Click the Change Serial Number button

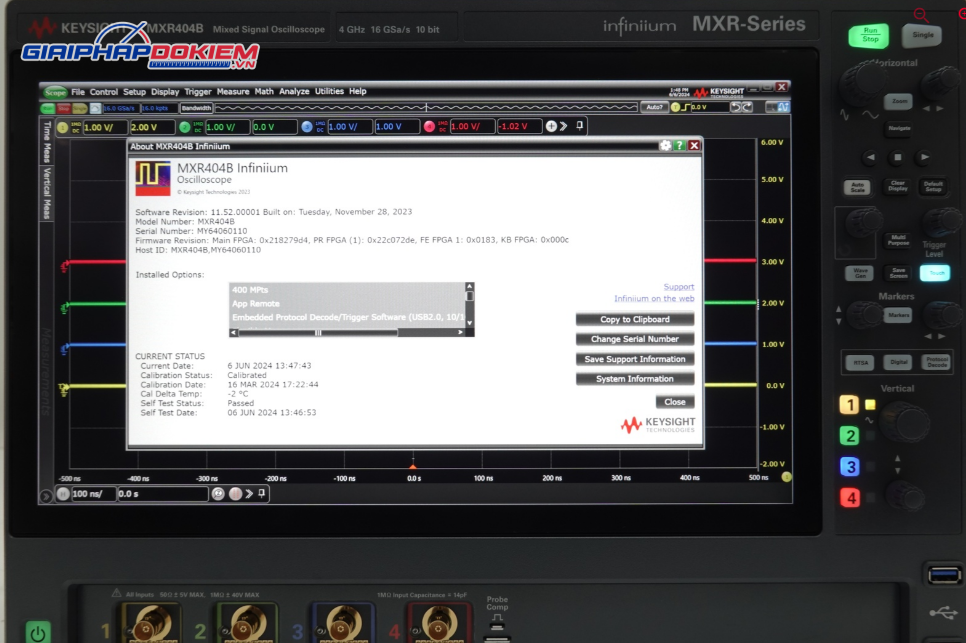pyautogui.click(x=635, y=339)
